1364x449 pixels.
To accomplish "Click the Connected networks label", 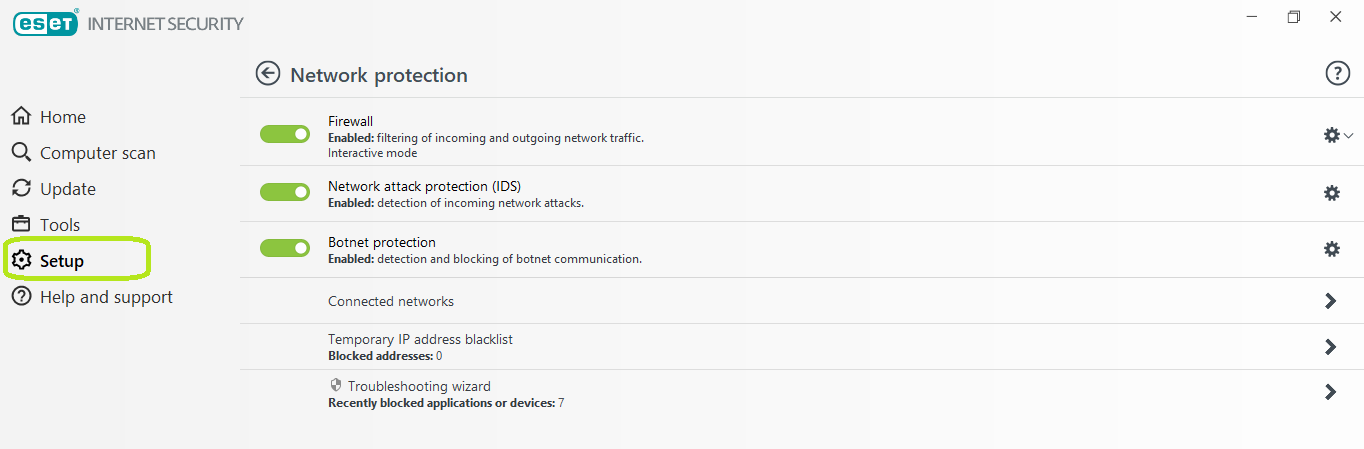I will (390, 301).
